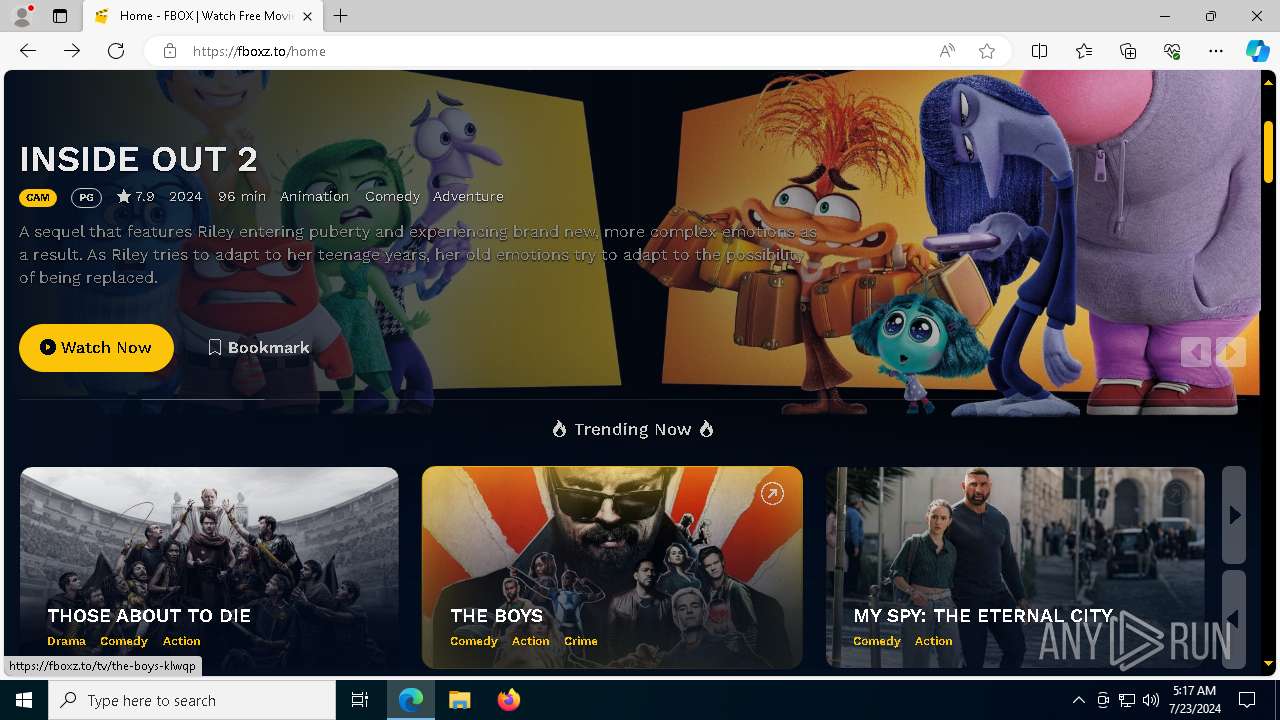
Task: Select the Home - FBOX tab
Action: coord(204,16)
